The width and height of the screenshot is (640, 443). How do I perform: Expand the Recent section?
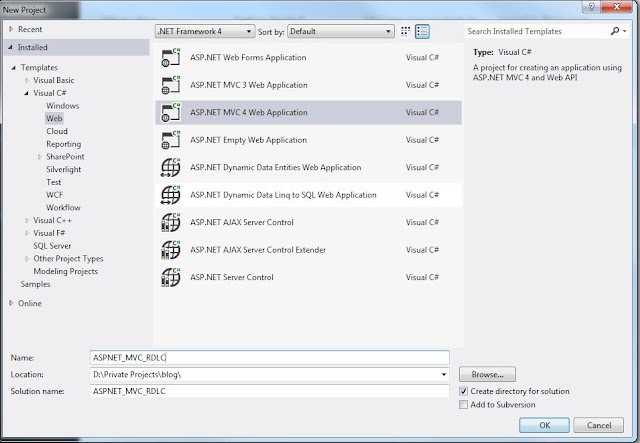click(x=11, y=29)
